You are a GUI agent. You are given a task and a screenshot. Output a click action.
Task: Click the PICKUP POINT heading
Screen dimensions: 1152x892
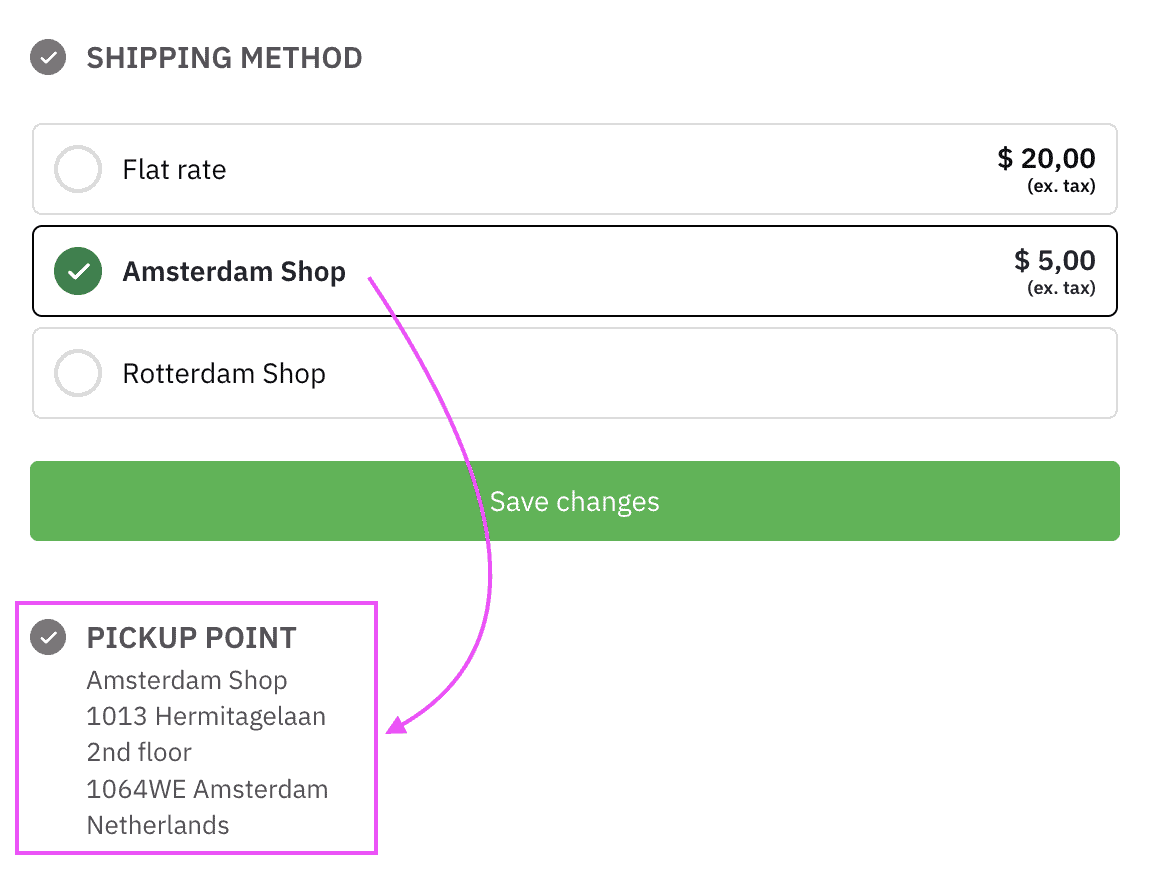(x=191, y=637)
